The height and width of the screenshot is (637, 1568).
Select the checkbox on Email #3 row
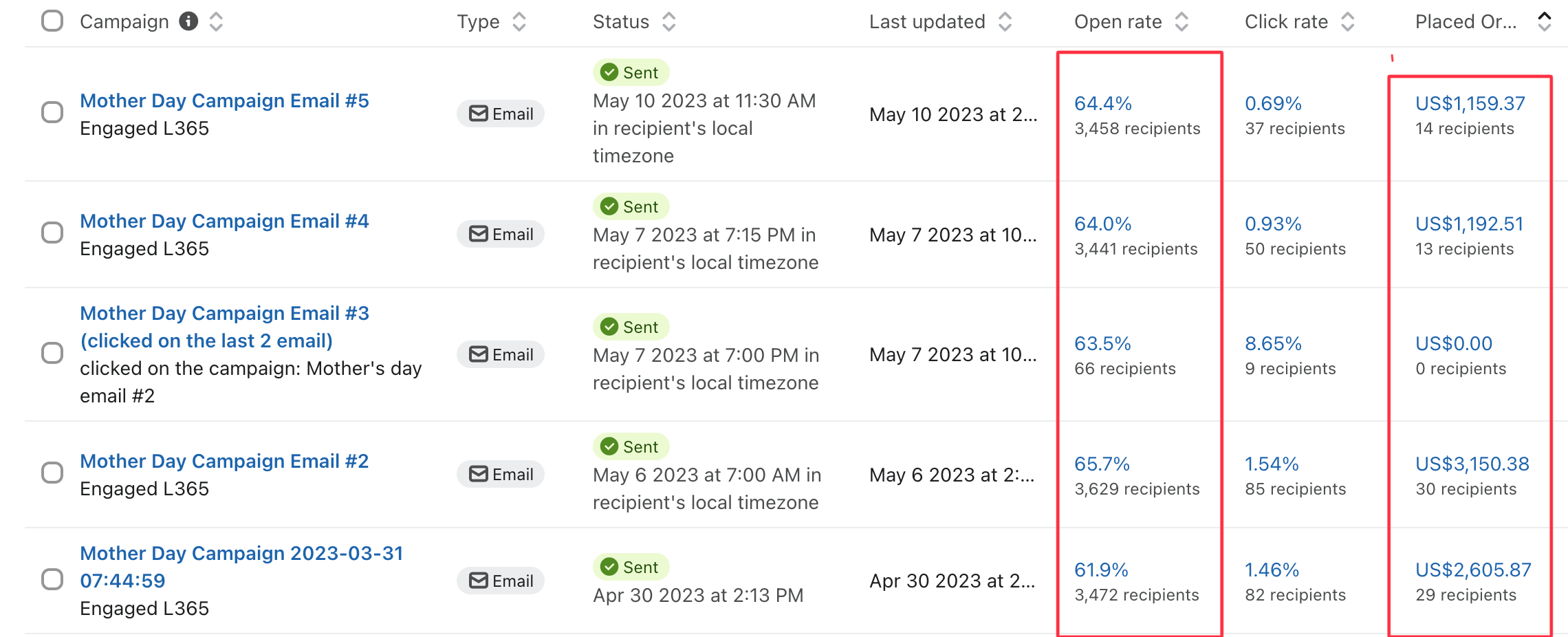(x=52, y=354)
